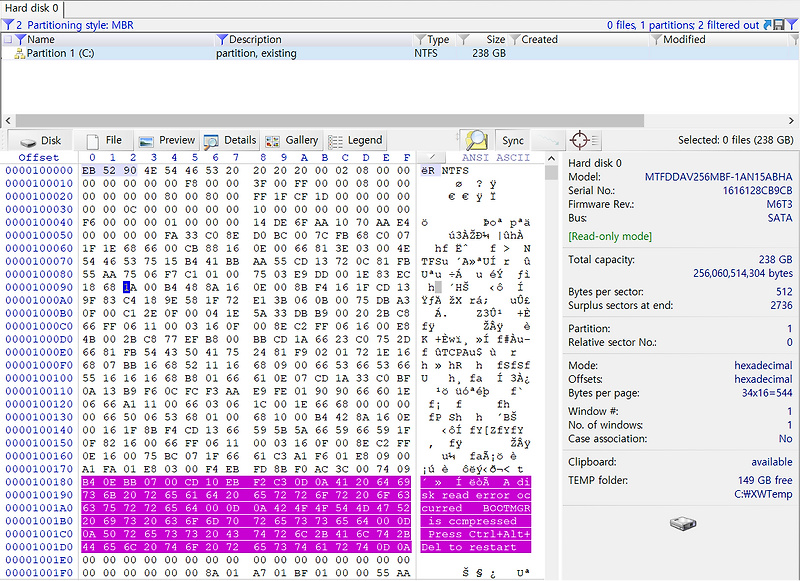Click the Created column filter funnel

point(515,39)
